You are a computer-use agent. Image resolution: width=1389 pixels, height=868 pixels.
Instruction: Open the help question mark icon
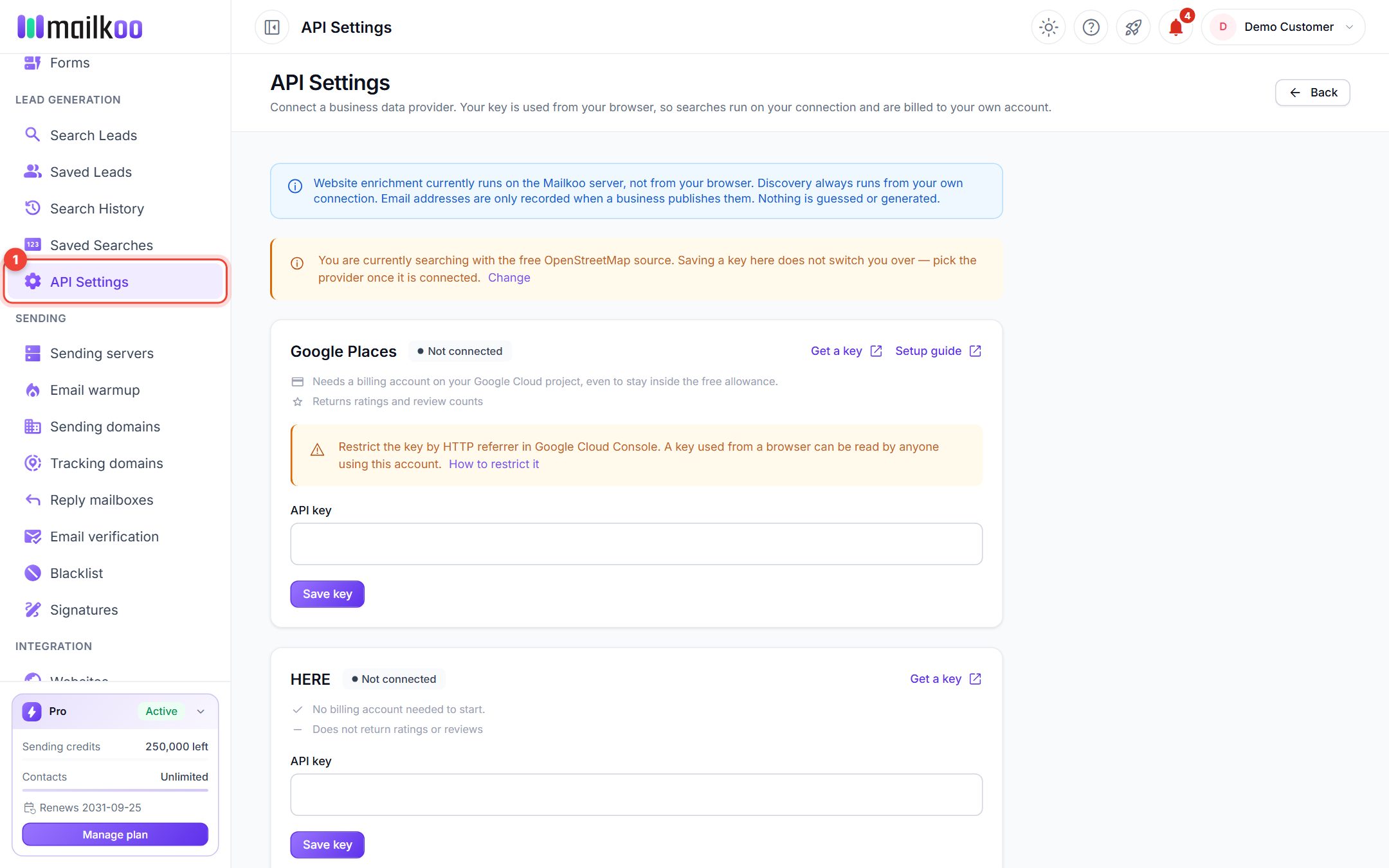click(x=1091, y=27)
